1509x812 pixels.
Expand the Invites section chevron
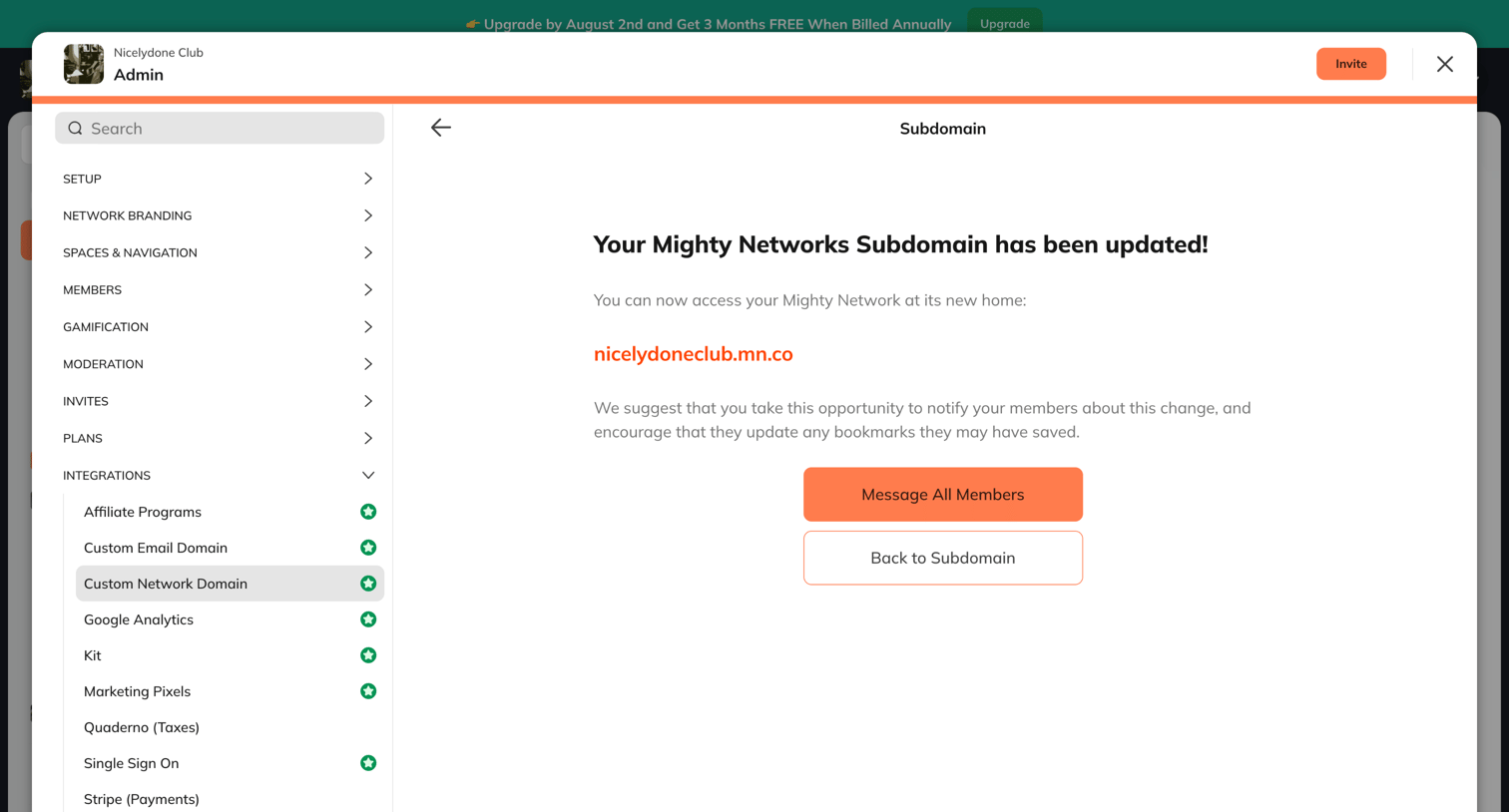(368, 401)
